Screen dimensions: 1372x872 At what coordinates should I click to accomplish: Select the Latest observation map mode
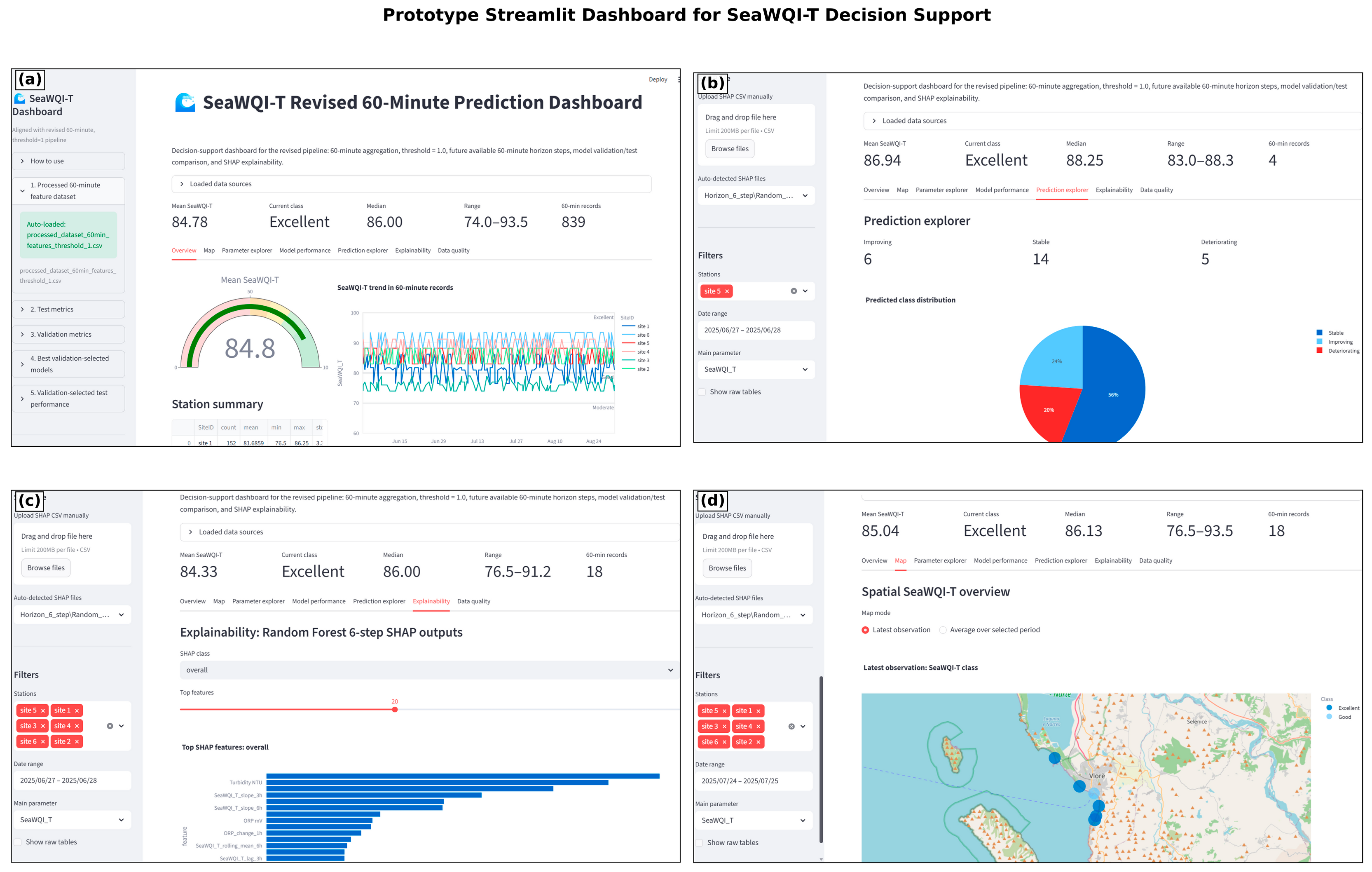pyautogui.click(x=866, y=631)
